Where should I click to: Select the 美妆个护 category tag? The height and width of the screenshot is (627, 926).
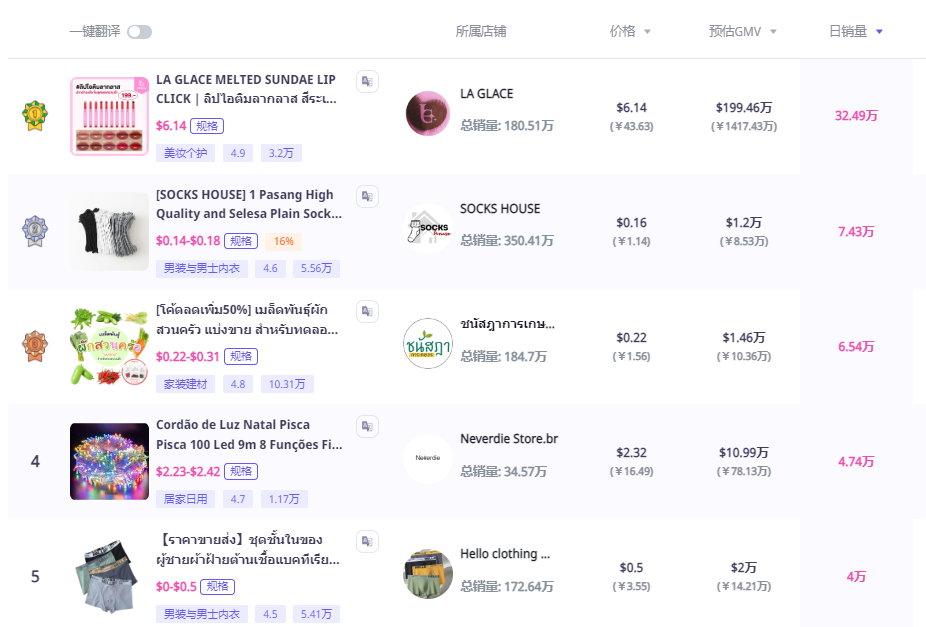pos(186,153)
